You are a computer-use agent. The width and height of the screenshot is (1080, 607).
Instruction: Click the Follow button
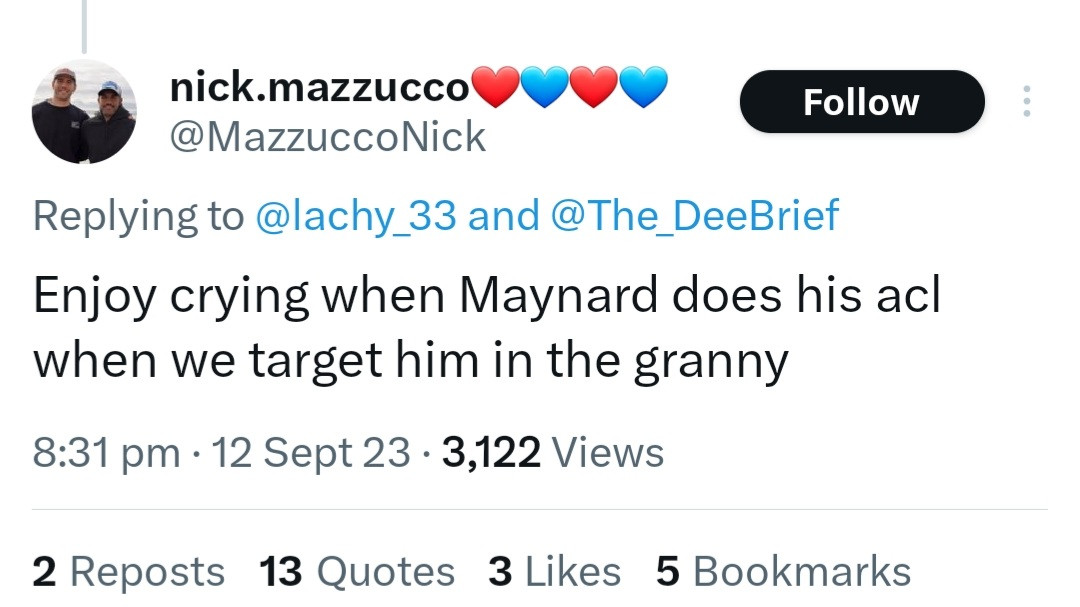(861, 102)
